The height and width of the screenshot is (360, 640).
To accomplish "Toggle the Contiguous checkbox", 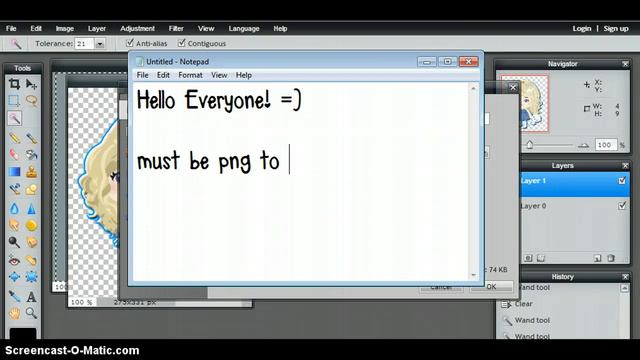I will coord(182,42).
